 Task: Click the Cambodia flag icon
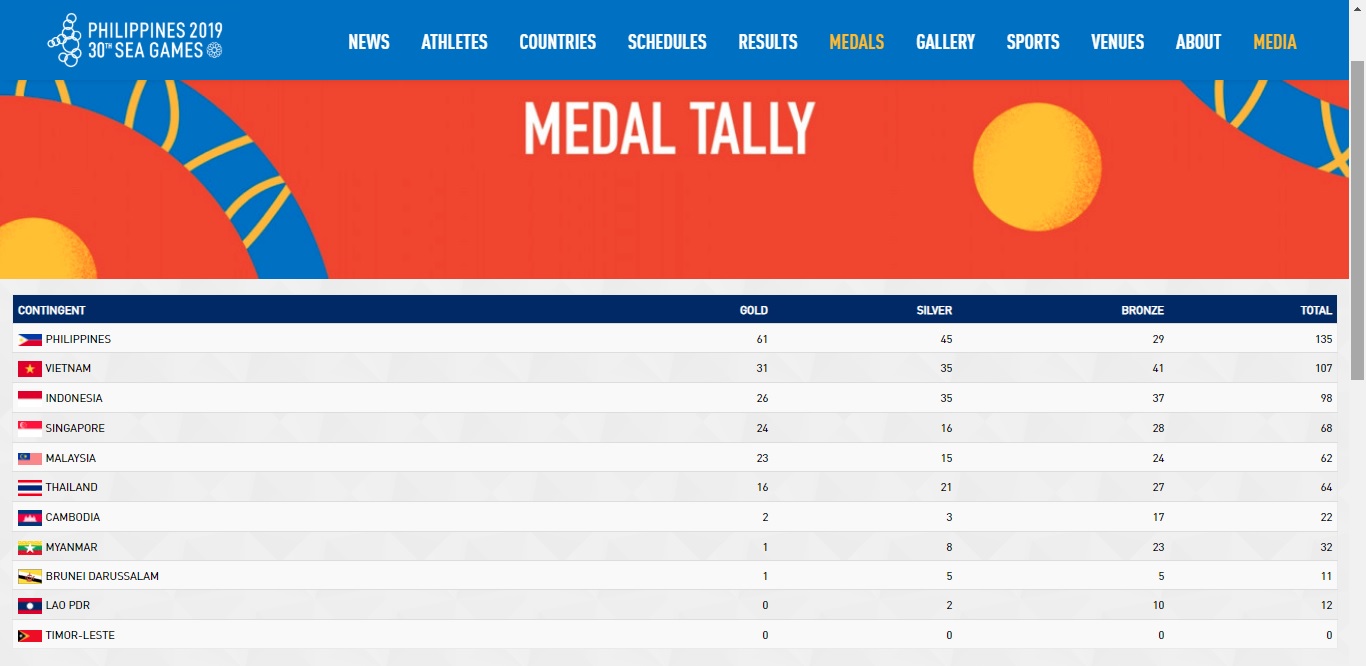[29, 518]
